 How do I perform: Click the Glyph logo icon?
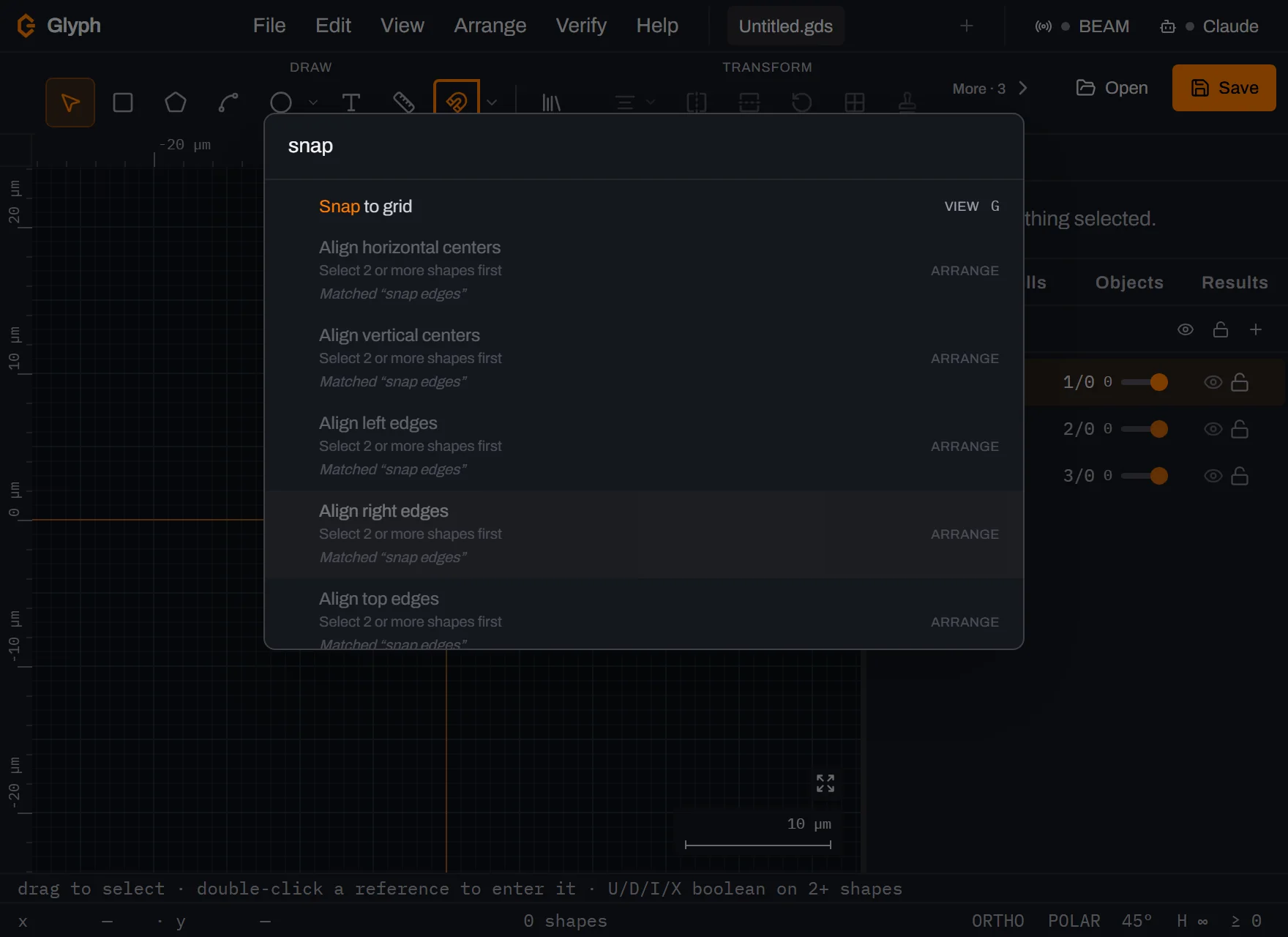coord(26,26)
